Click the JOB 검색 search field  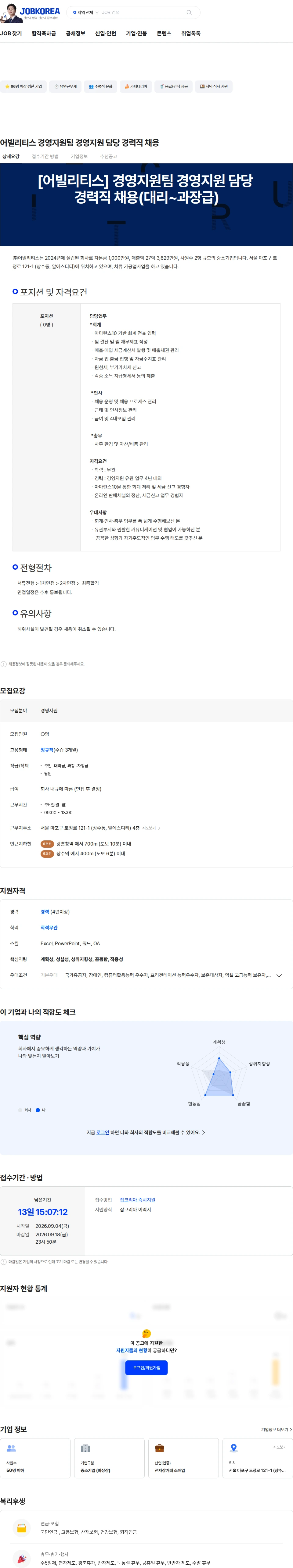tap(142, 12)
